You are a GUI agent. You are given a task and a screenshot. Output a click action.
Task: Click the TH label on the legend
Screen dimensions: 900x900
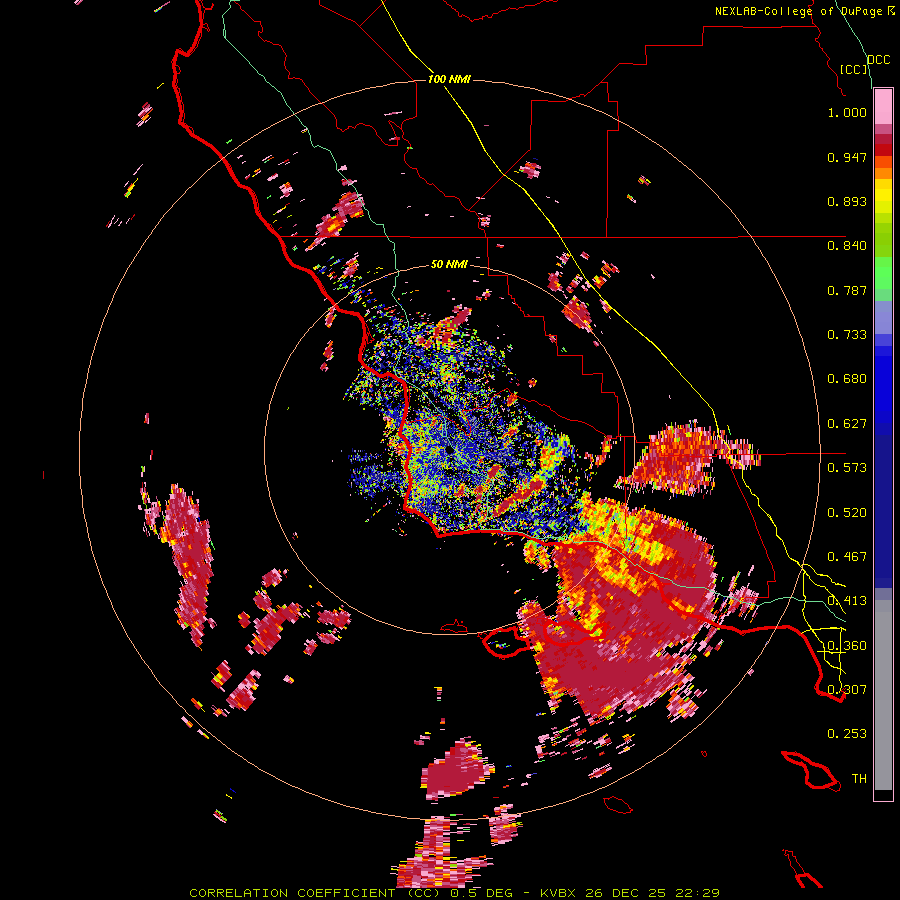point(859,779)
